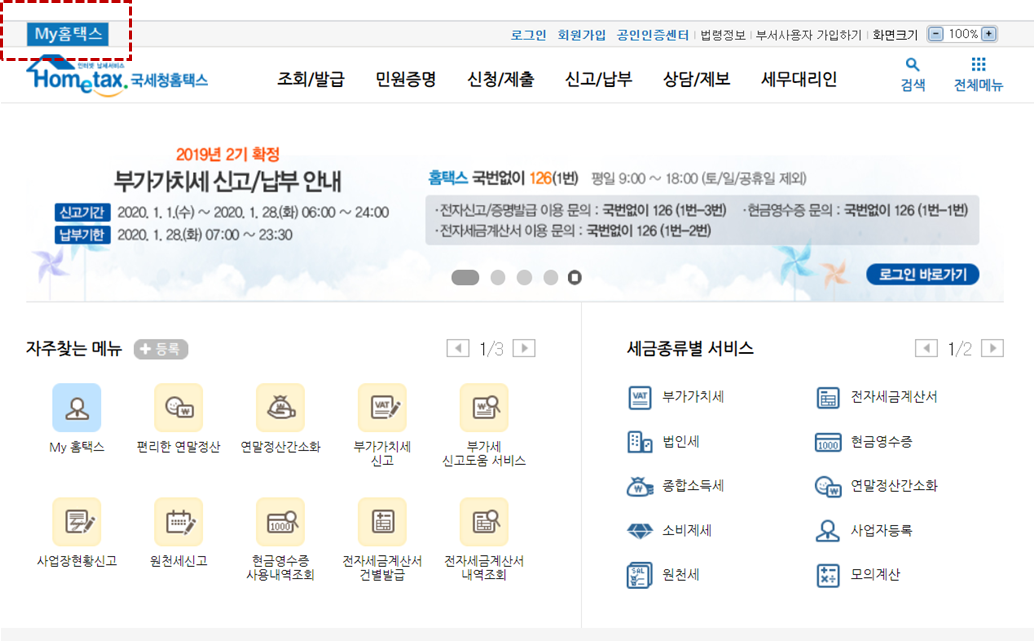Click the 전자세금계산서 icon in 세금종류별 서비스
This screenshot has width=1034, height=641.
pyautogui.click(x=828, y=398)
